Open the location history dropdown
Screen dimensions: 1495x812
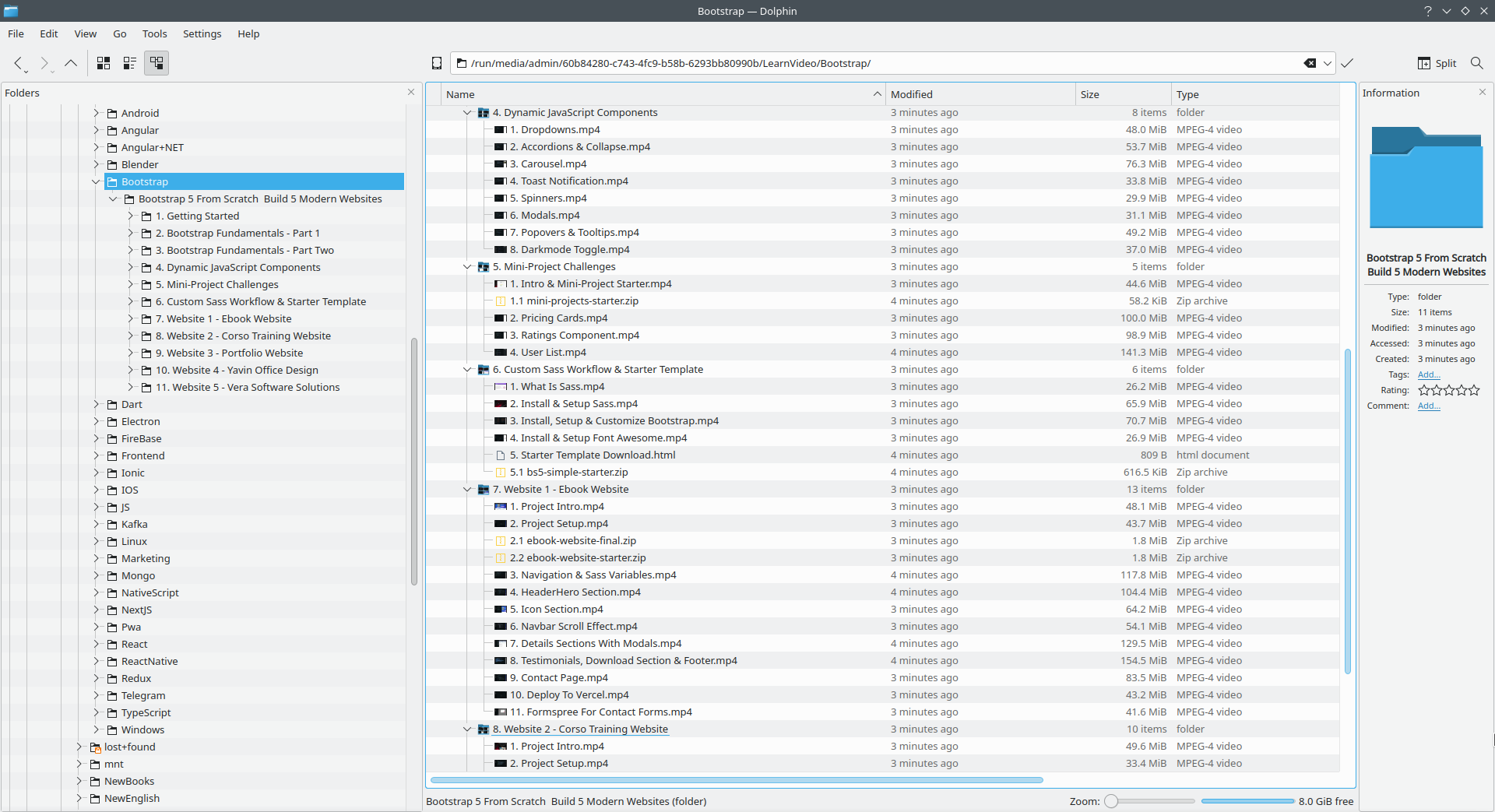[x=1327, y=63]
